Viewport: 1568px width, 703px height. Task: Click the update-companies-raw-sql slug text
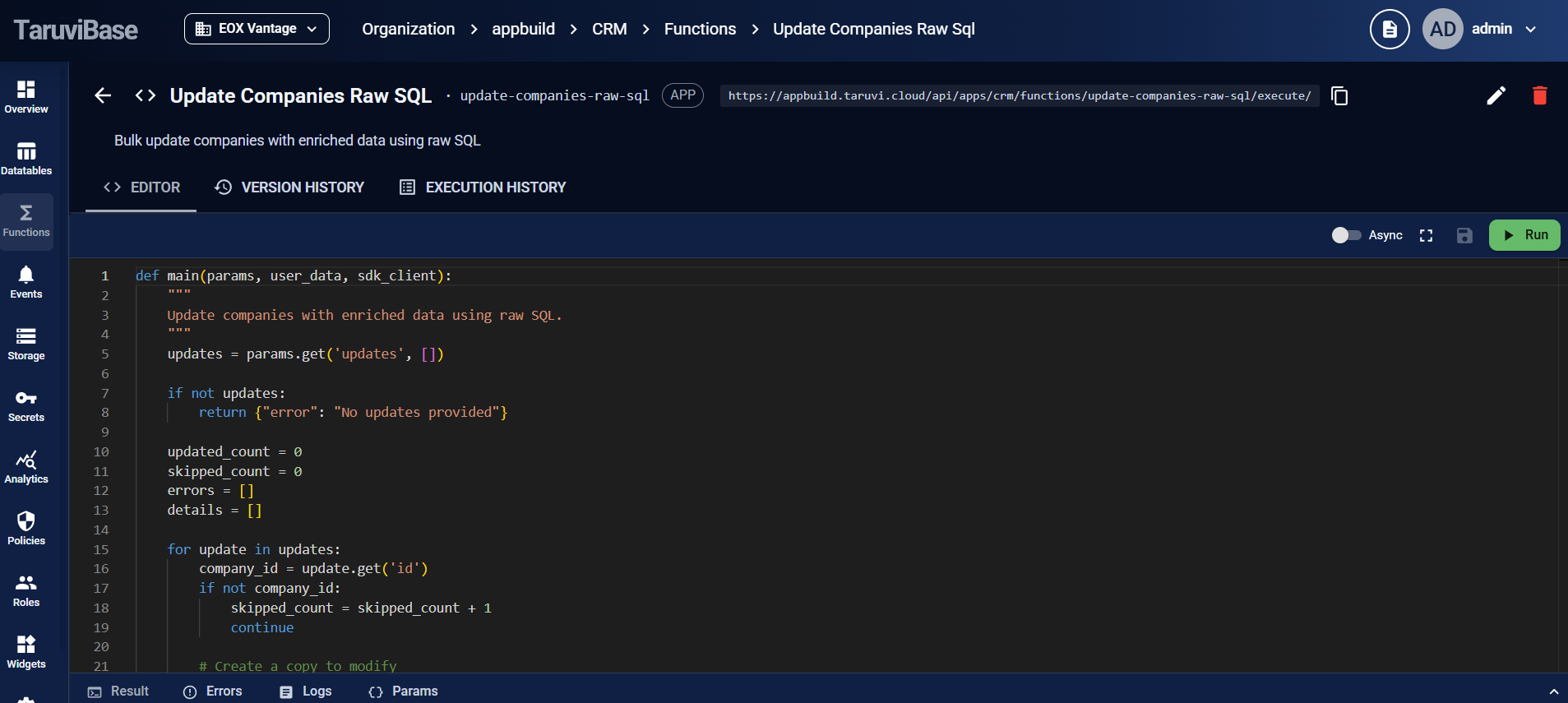point(554,95)
